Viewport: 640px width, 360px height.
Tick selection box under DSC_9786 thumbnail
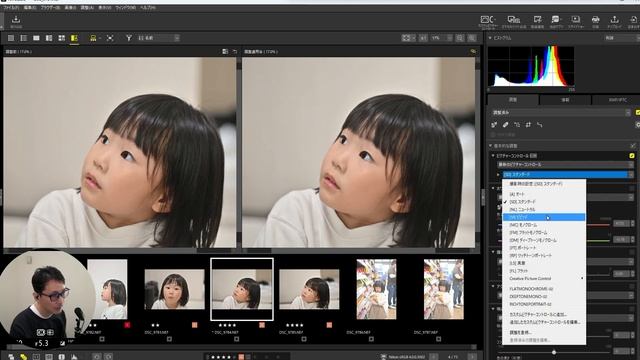(371, 339)
